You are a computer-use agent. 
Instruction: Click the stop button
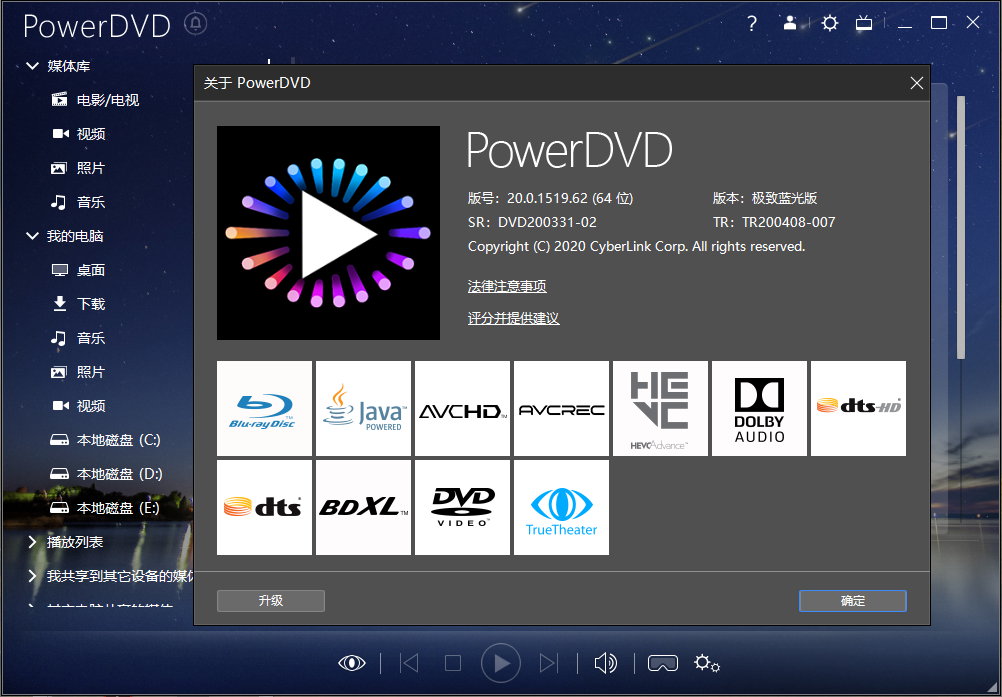(452, 663)
